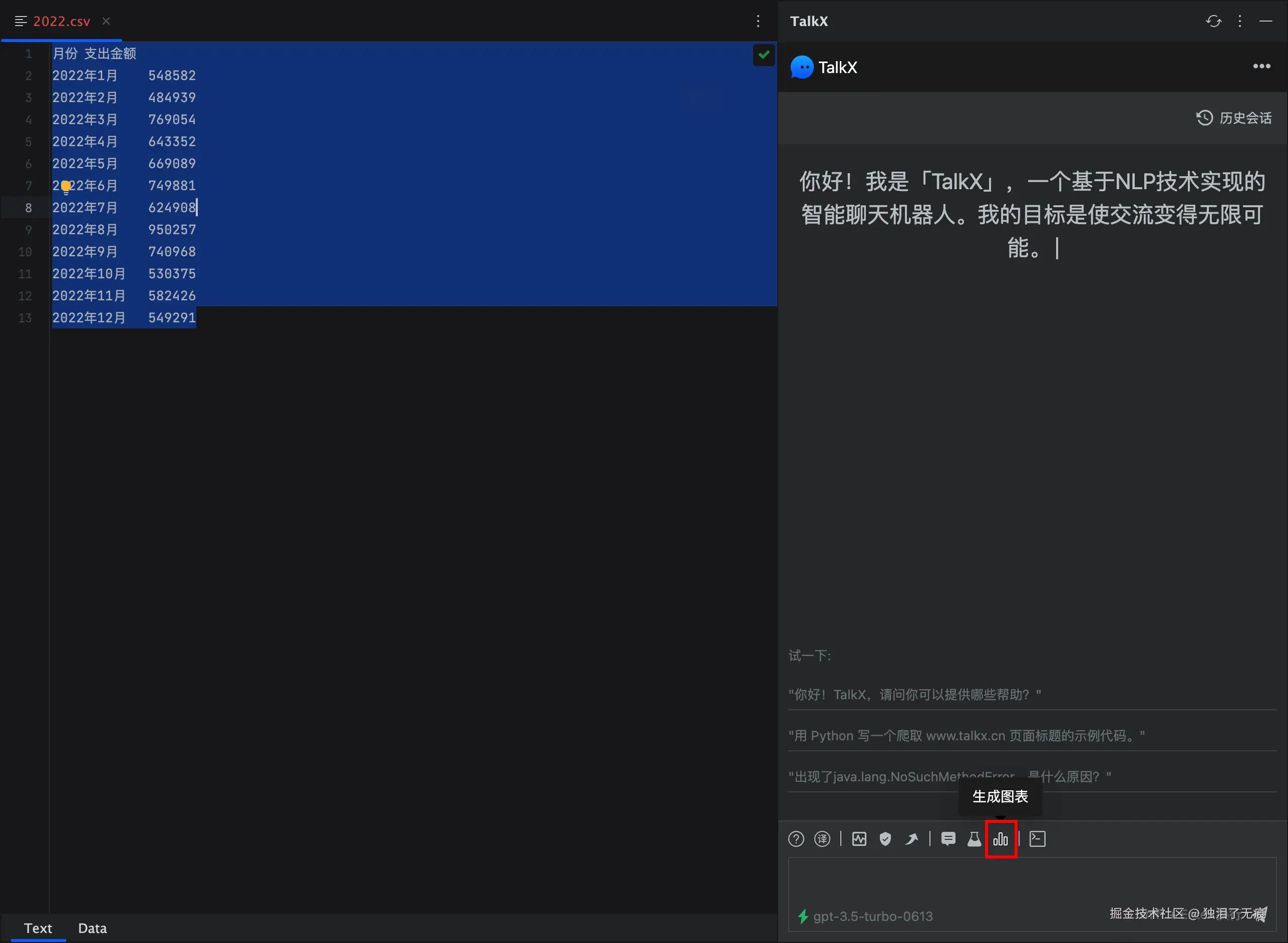This screenshot has width=1288, height=943.
Task: Open editor tab options three-dot menu
Action: (758, 21)
